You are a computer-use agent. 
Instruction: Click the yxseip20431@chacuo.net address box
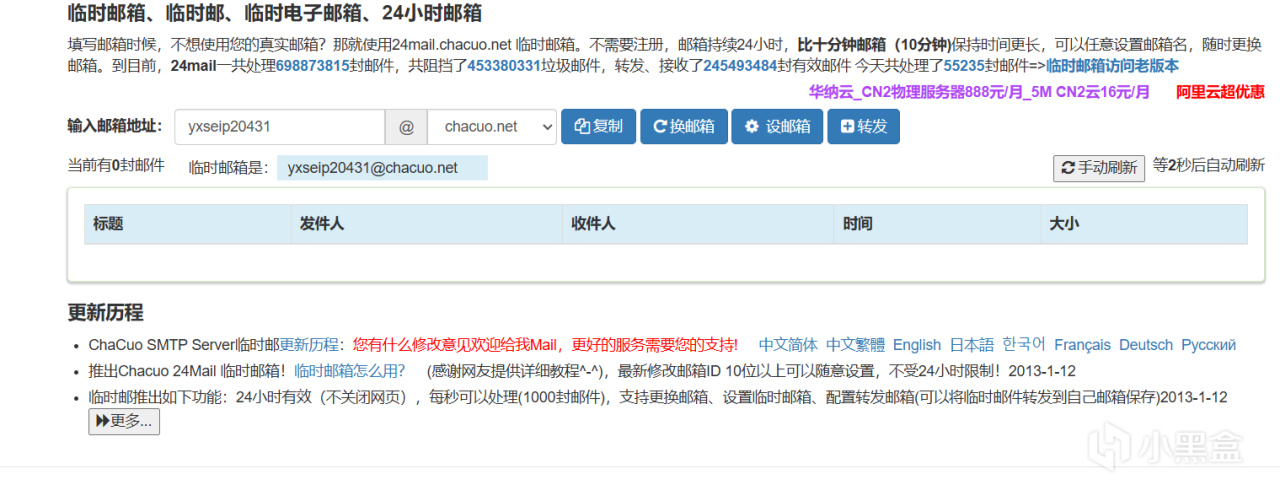coord(382,168)
